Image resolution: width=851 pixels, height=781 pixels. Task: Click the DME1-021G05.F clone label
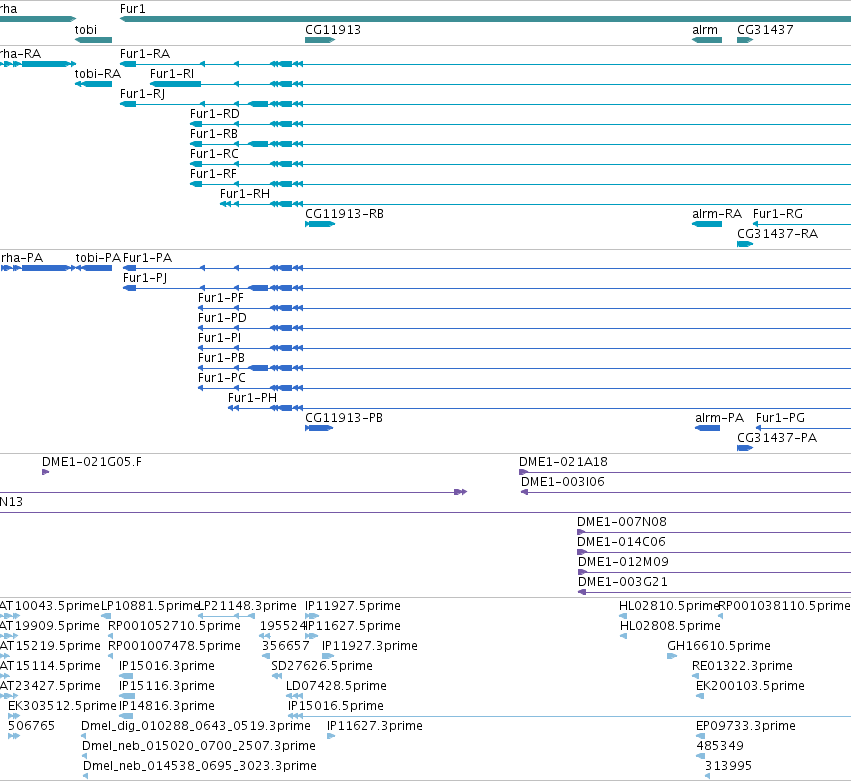(92, 462)
